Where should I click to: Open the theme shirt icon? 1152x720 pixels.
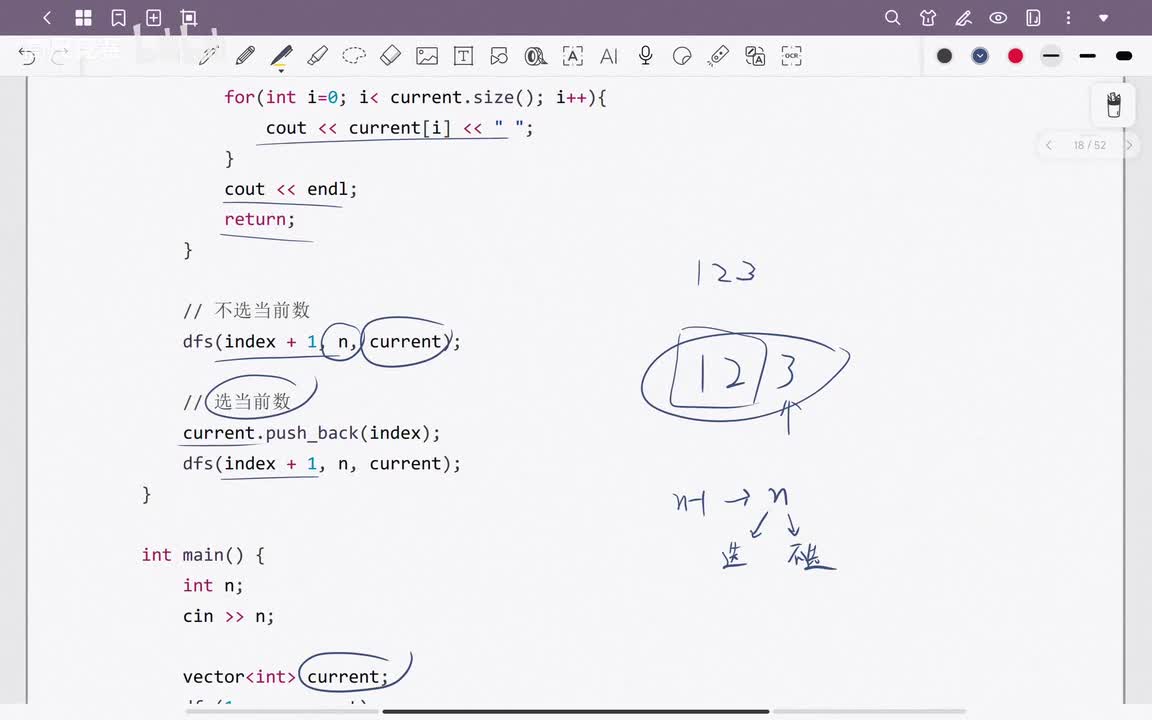point(928,18)
